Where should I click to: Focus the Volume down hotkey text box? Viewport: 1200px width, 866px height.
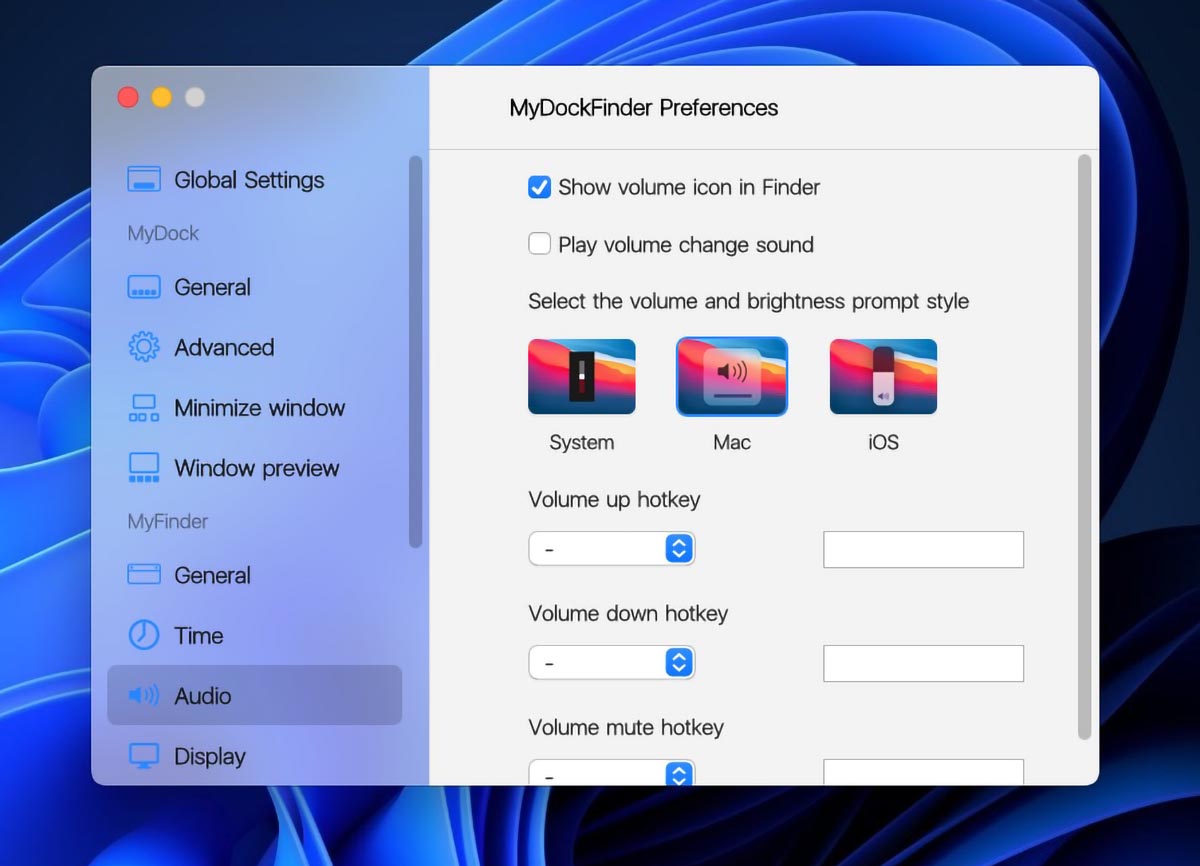[923, 664]
